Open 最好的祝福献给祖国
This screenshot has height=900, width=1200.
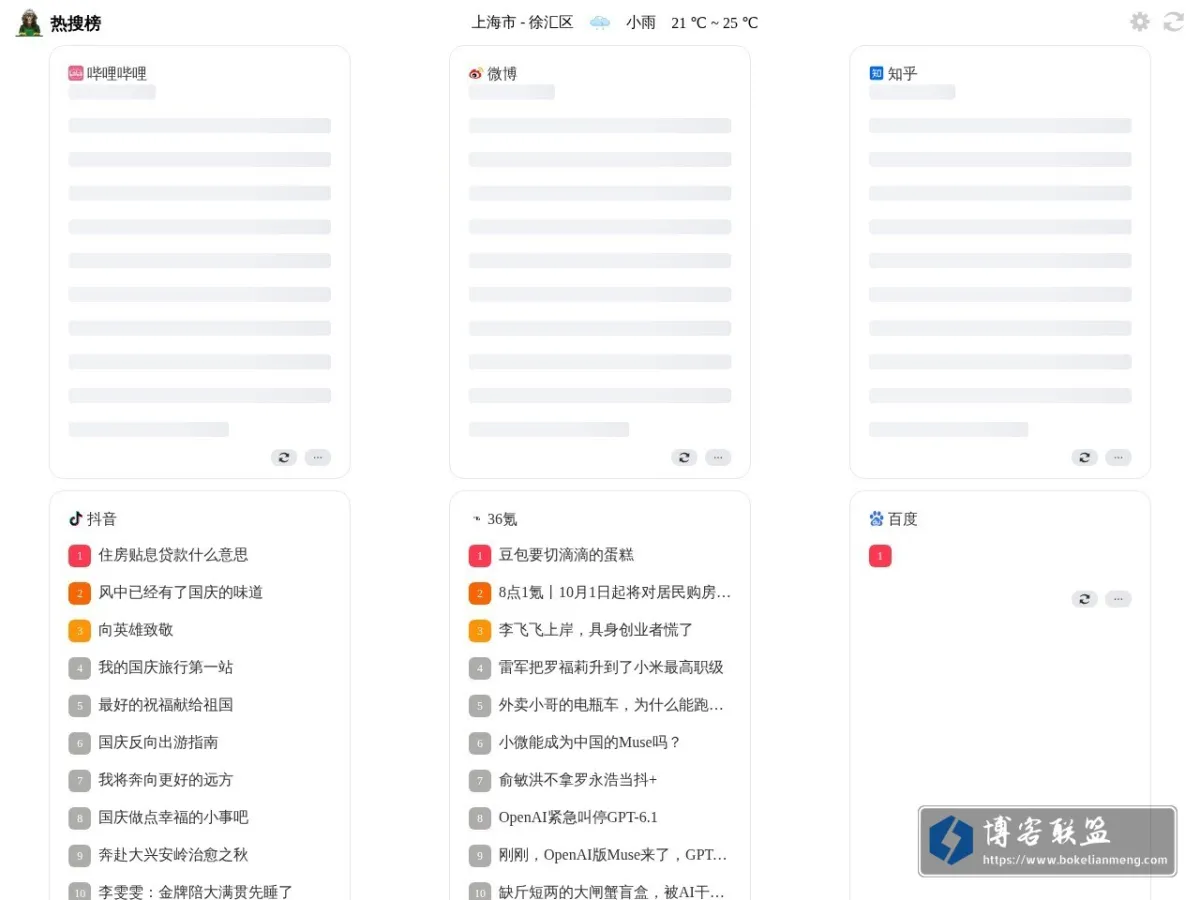pyautogui.click(x=165, y=705)
